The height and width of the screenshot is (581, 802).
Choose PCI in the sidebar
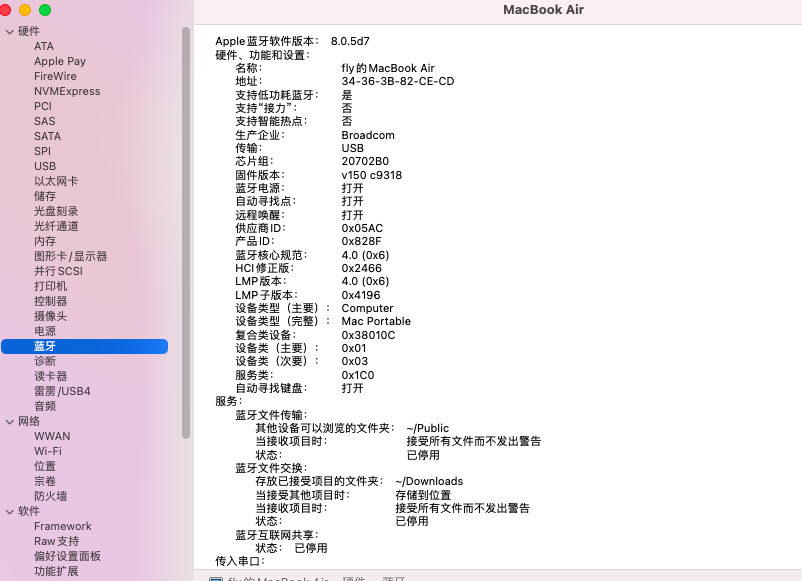[43, 106]
